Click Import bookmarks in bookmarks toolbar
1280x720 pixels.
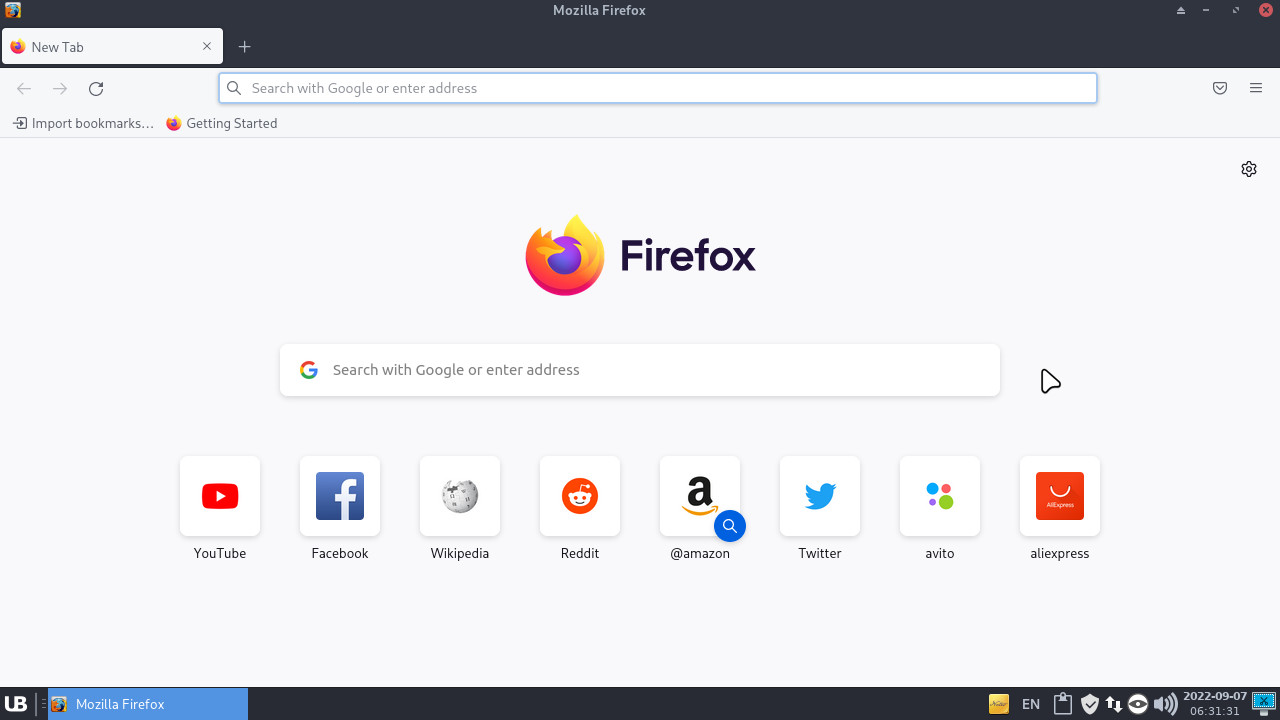(x=84, y=123)
